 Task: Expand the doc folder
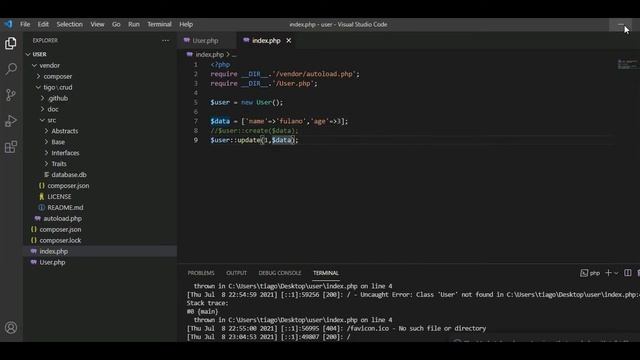pyautogui.click(x=42, y=109)
